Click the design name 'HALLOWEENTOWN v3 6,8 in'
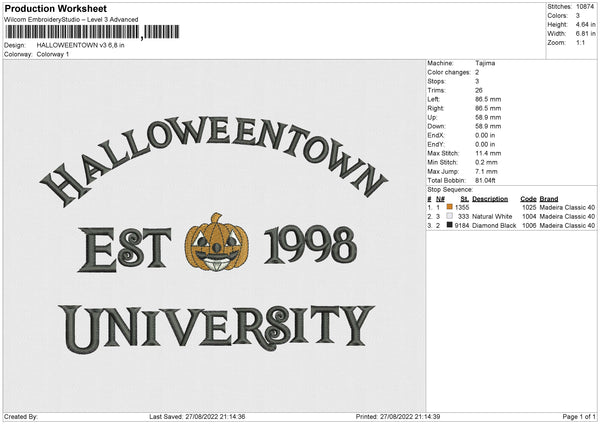 [80, 45]
